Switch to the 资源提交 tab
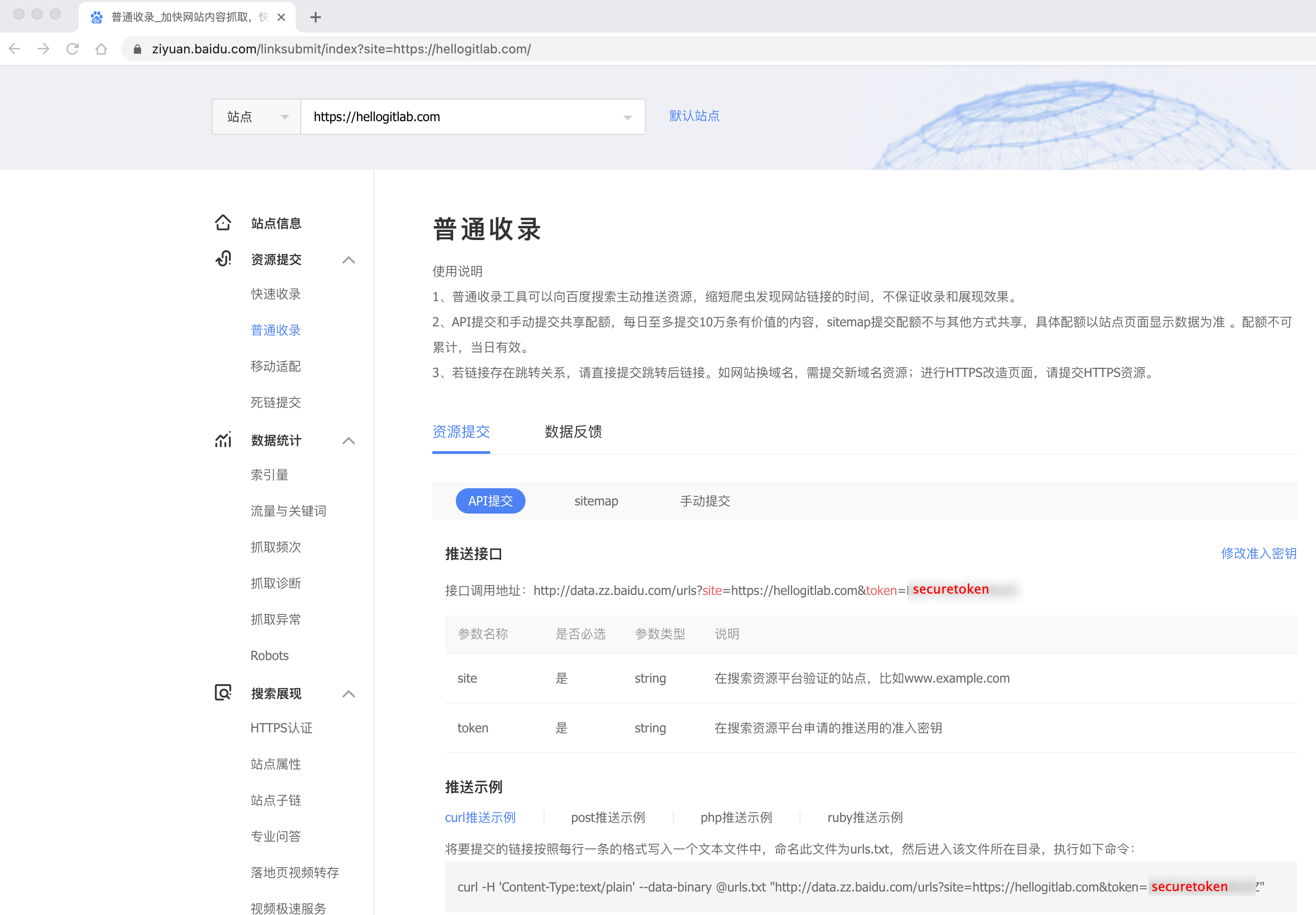The width and height of the screenshot is (1316, 915). 461,431
